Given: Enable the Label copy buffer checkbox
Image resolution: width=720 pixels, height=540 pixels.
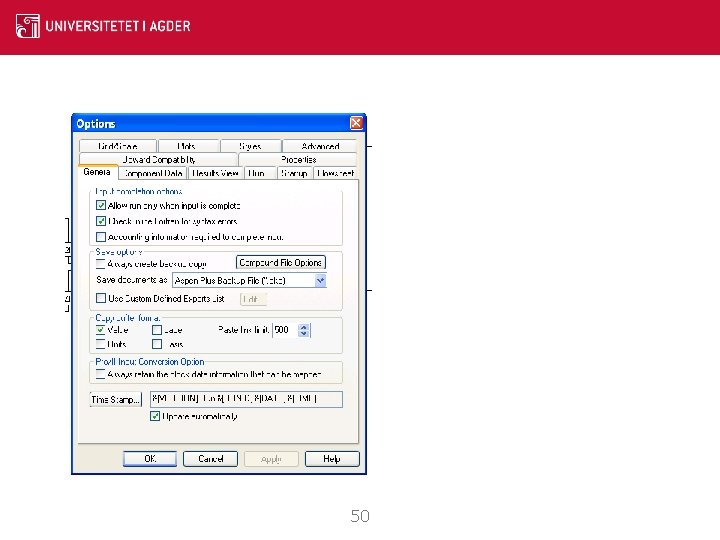Looking at the screenshot, I should coord(157,330).
